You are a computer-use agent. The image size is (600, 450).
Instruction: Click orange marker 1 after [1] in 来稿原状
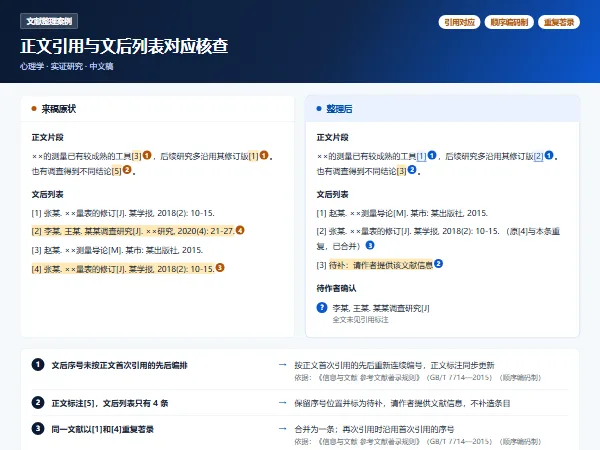coord(264,155)
